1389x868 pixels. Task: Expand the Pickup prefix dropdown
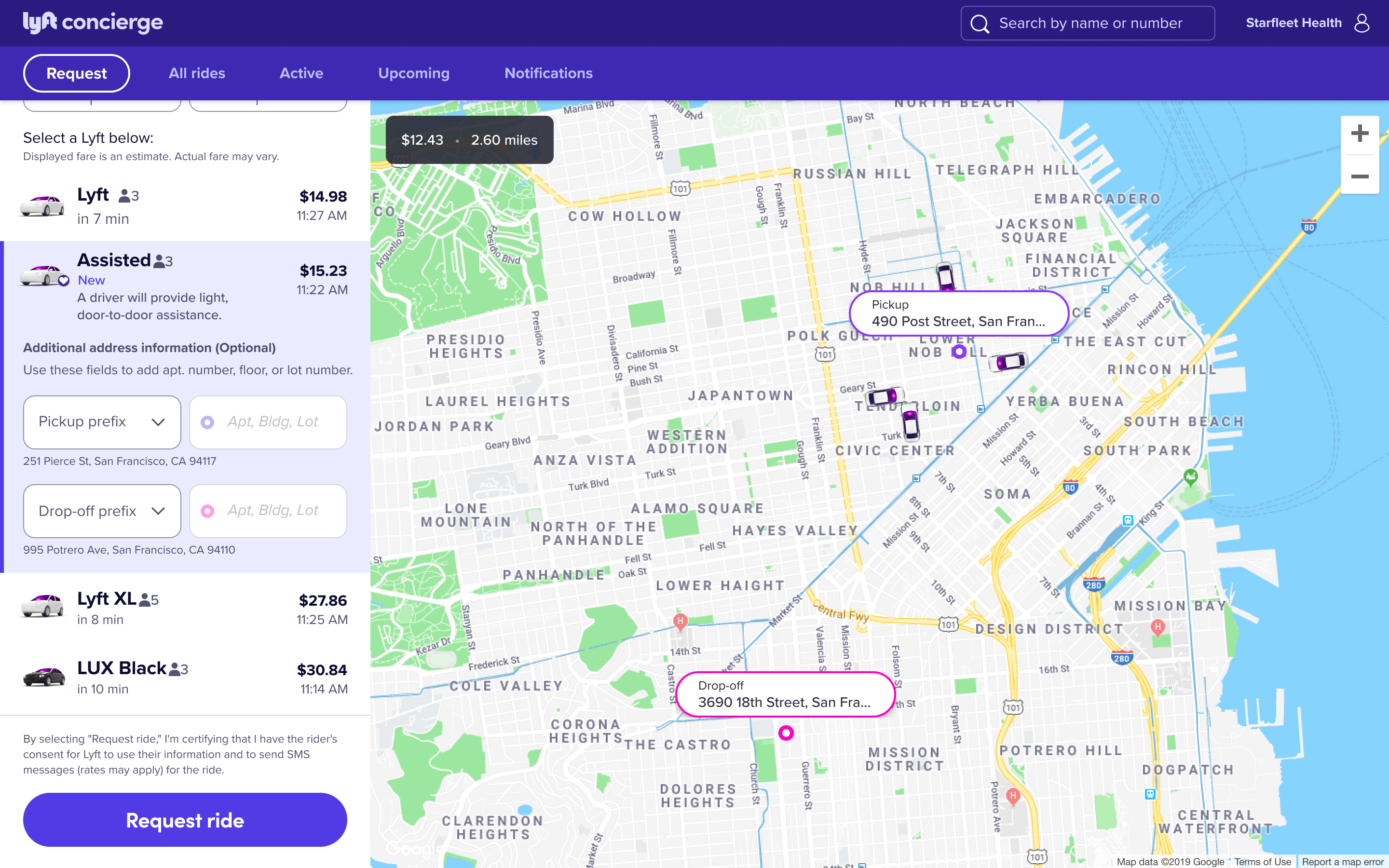pyautogui.click(x=102, y=422)
